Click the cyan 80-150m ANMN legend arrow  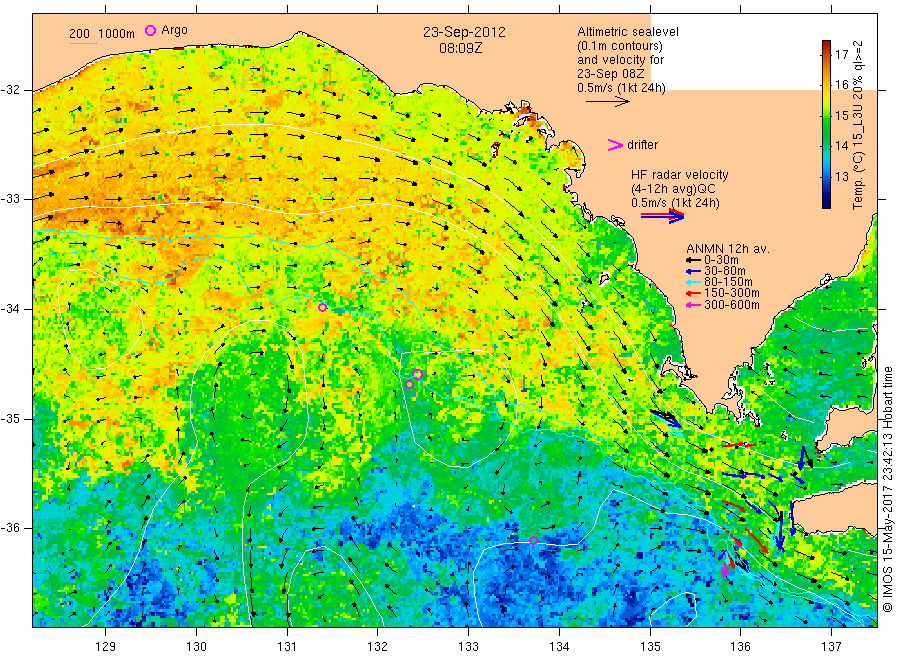693,282
